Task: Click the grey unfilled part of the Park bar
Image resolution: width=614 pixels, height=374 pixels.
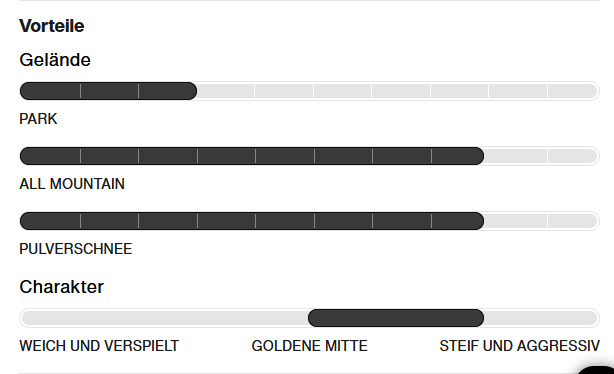Action: tap(397, 91)
